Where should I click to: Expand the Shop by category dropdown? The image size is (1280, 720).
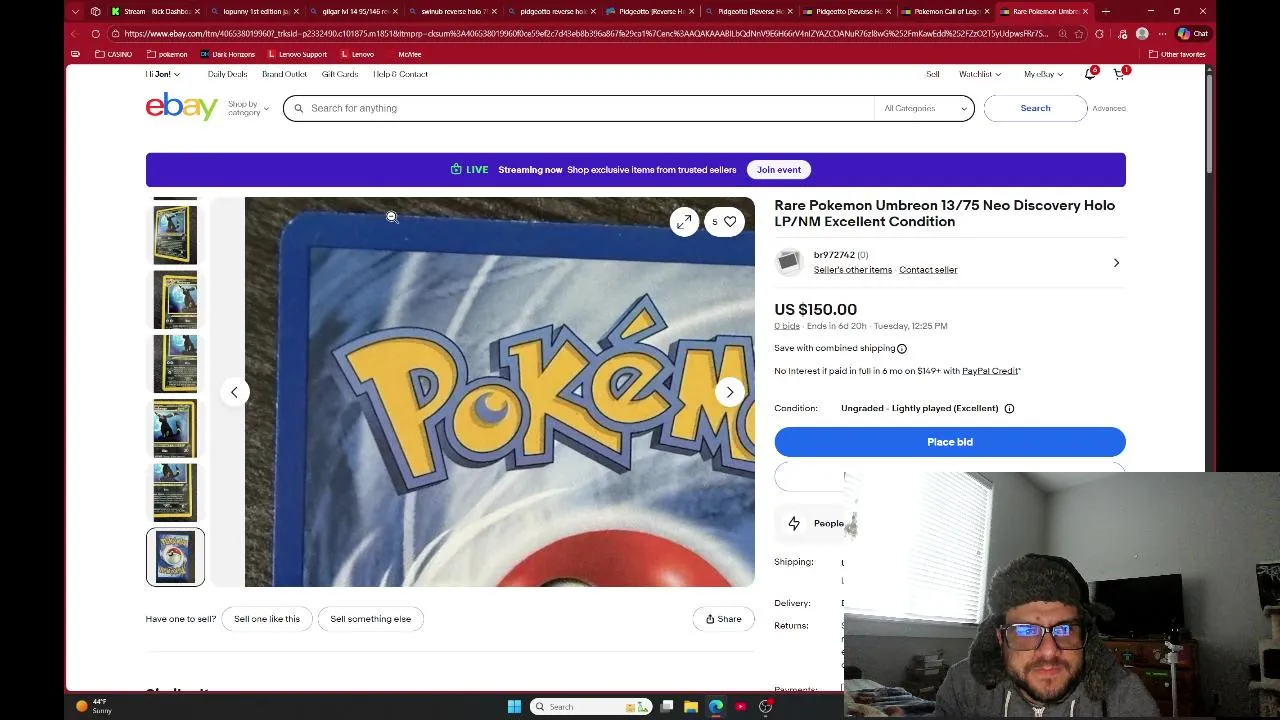248,108
